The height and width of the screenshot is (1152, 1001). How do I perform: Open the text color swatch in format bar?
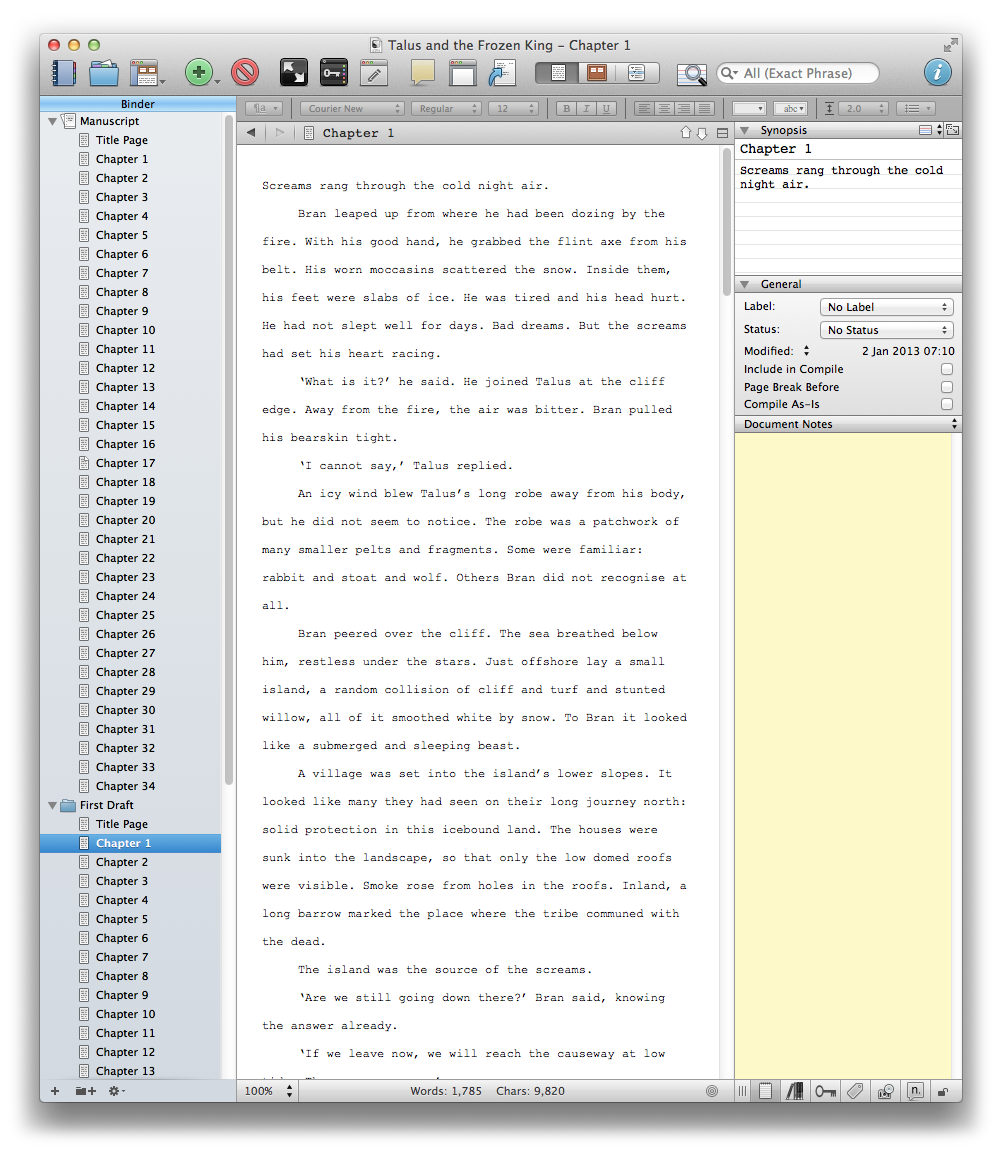coord(748,108)
